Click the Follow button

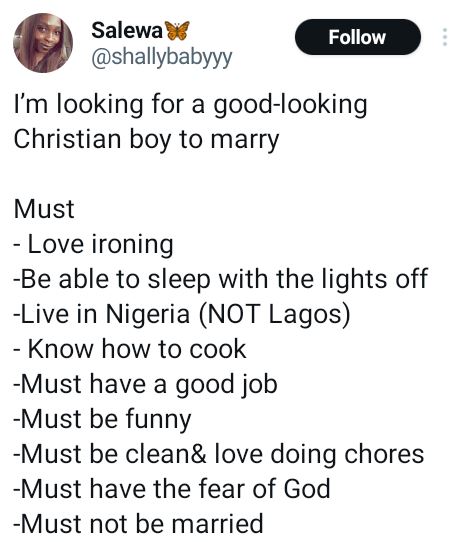(x=358, y=37)
